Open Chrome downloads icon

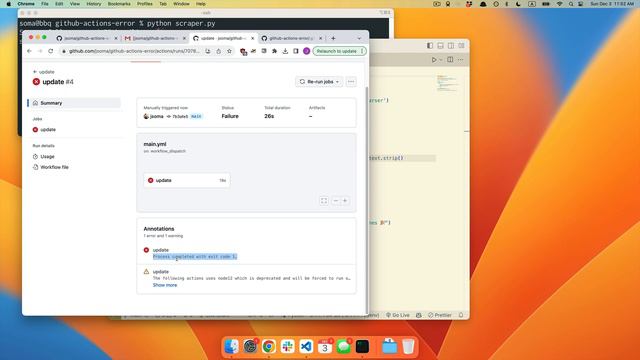click(x=285, y=51)
